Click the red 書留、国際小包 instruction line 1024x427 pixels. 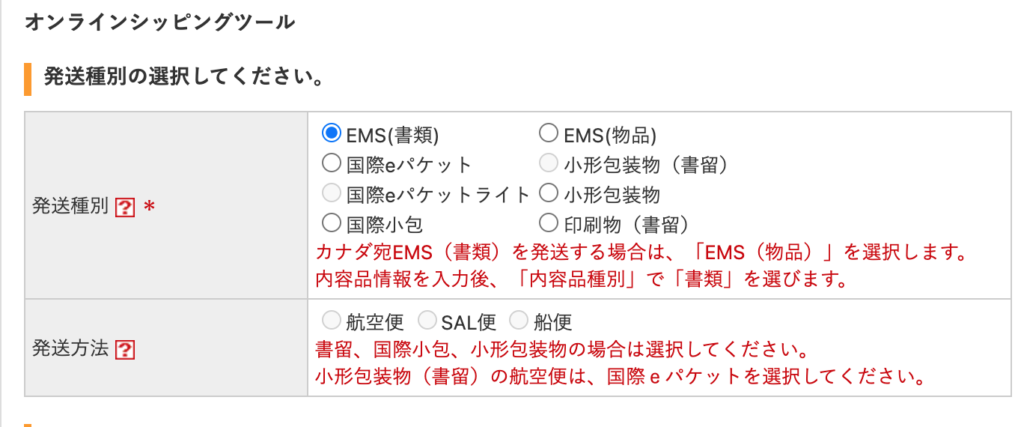point(559,349)
